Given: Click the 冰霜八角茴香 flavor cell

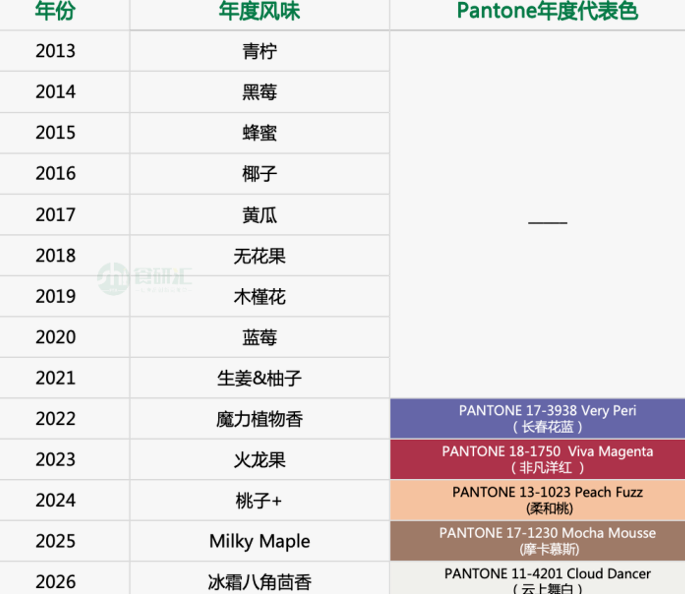Looking at the screenshot, I should coord(259,581).
